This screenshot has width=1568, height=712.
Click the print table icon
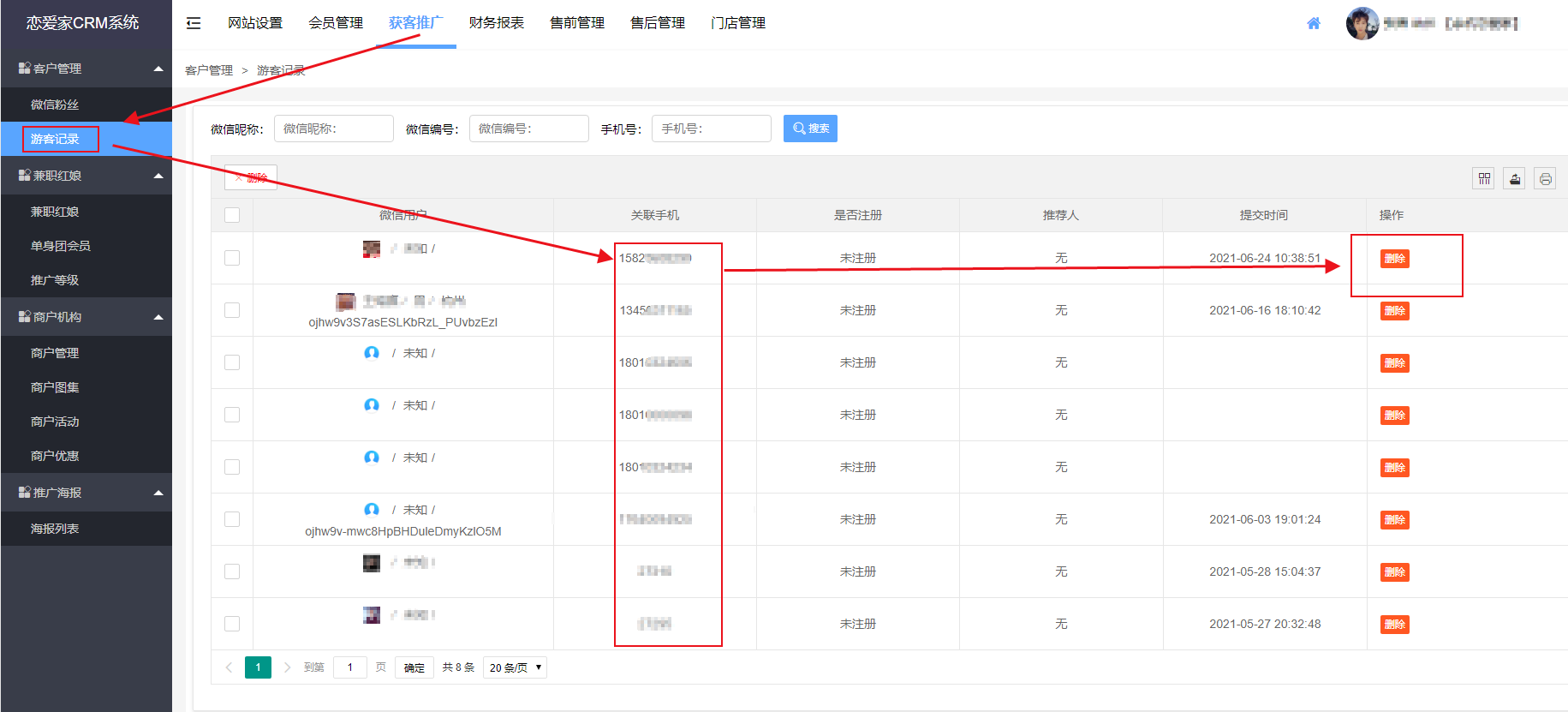1545,178
